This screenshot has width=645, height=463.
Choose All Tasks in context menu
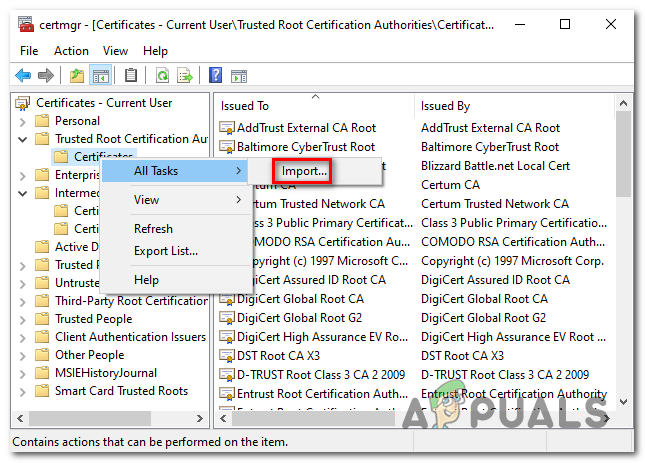click(174, 171)
